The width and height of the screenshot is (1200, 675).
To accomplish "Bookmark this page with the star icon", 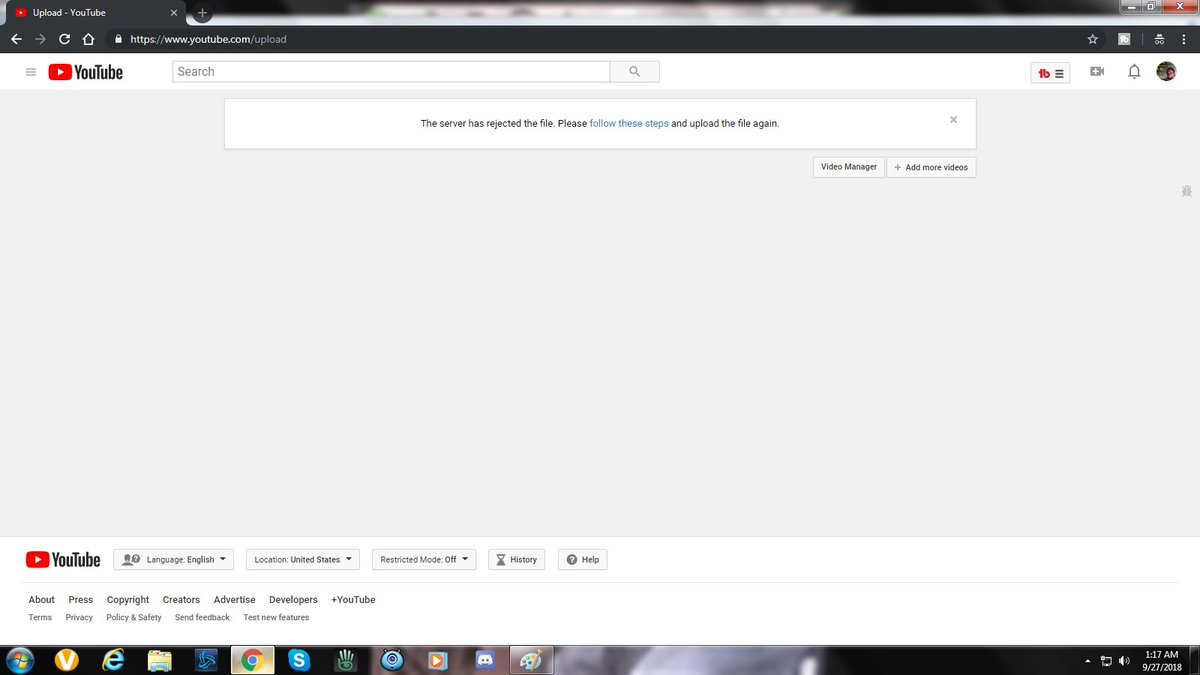I will (x=1092, y=39).
